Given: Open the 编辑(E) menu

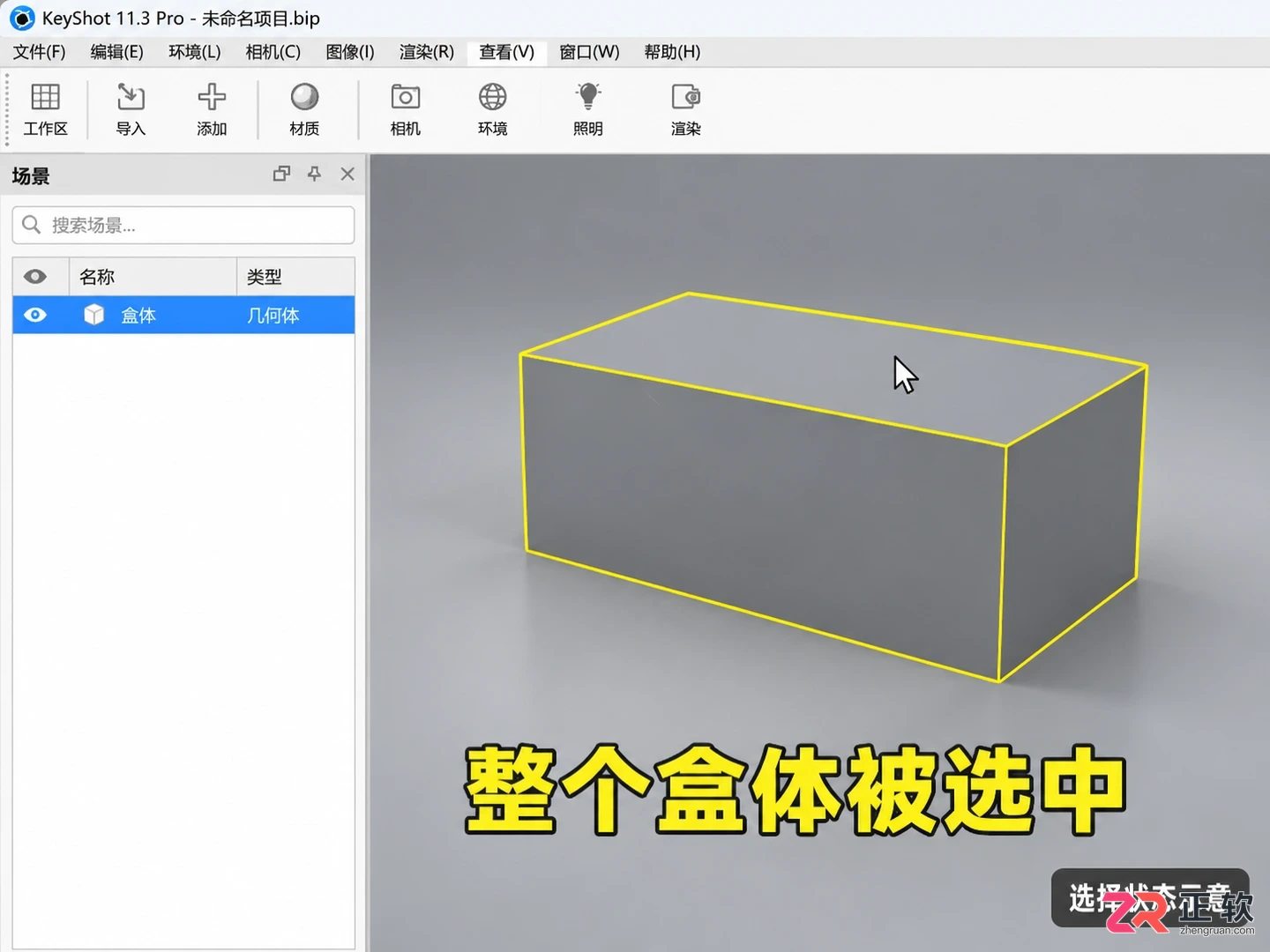Looking at the screenshot, I should click(x=117, y=52).
